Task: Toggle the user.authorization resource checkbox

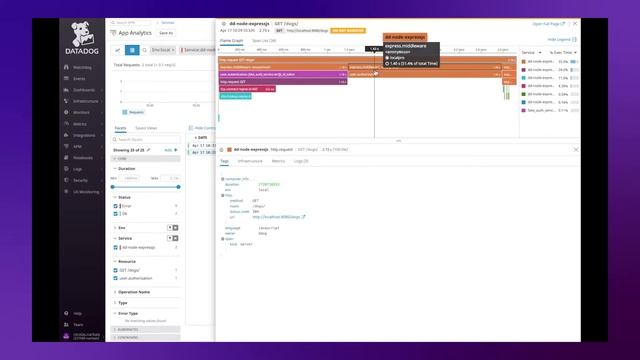Action: (x=116, y=278)
